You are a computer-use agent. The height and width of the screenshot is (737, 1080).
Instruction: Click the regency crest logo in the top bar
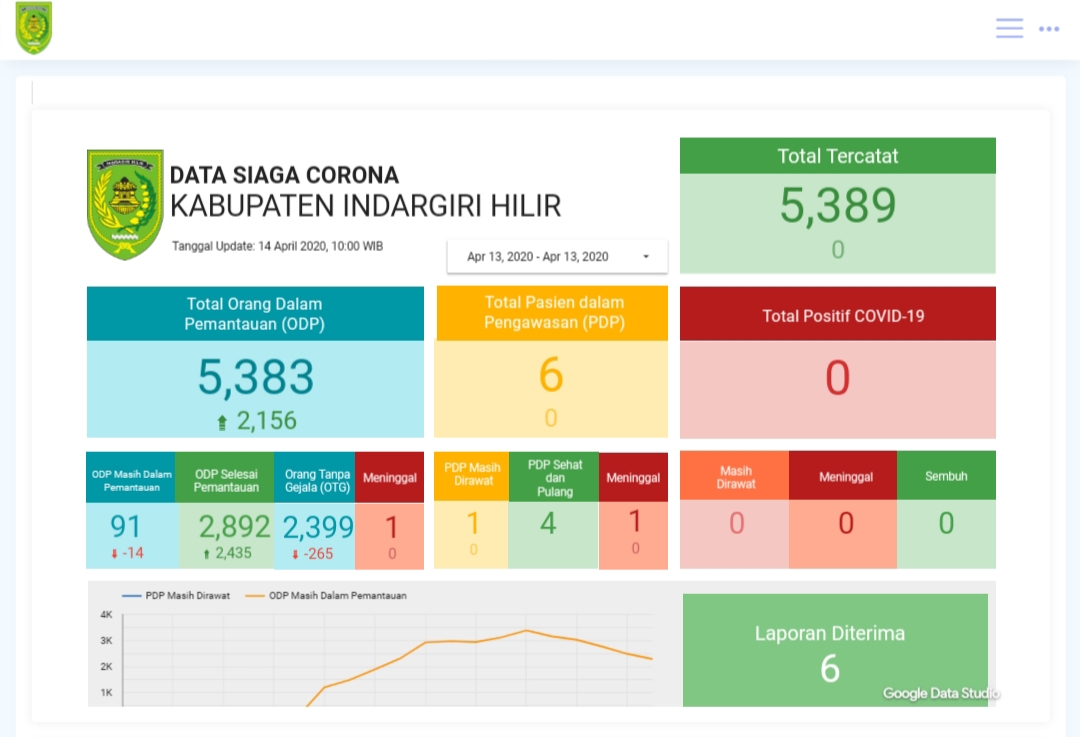(33, 29)
